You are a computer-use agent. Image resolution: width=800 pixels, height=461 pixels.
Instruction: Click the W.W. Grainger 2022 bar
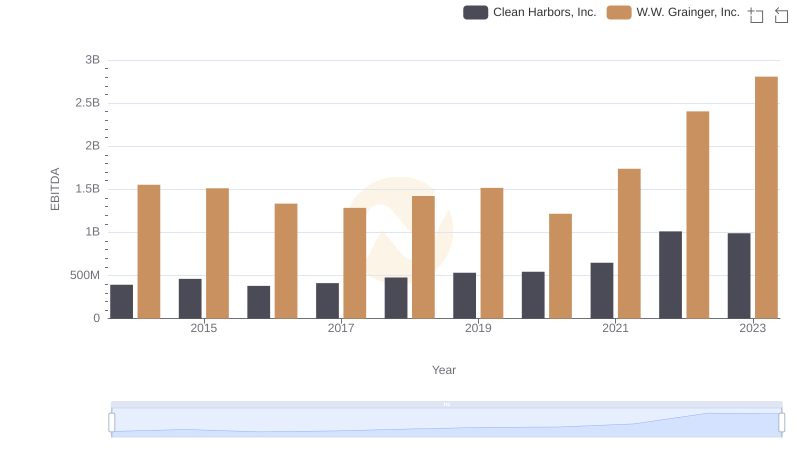[x=697, y=215]
